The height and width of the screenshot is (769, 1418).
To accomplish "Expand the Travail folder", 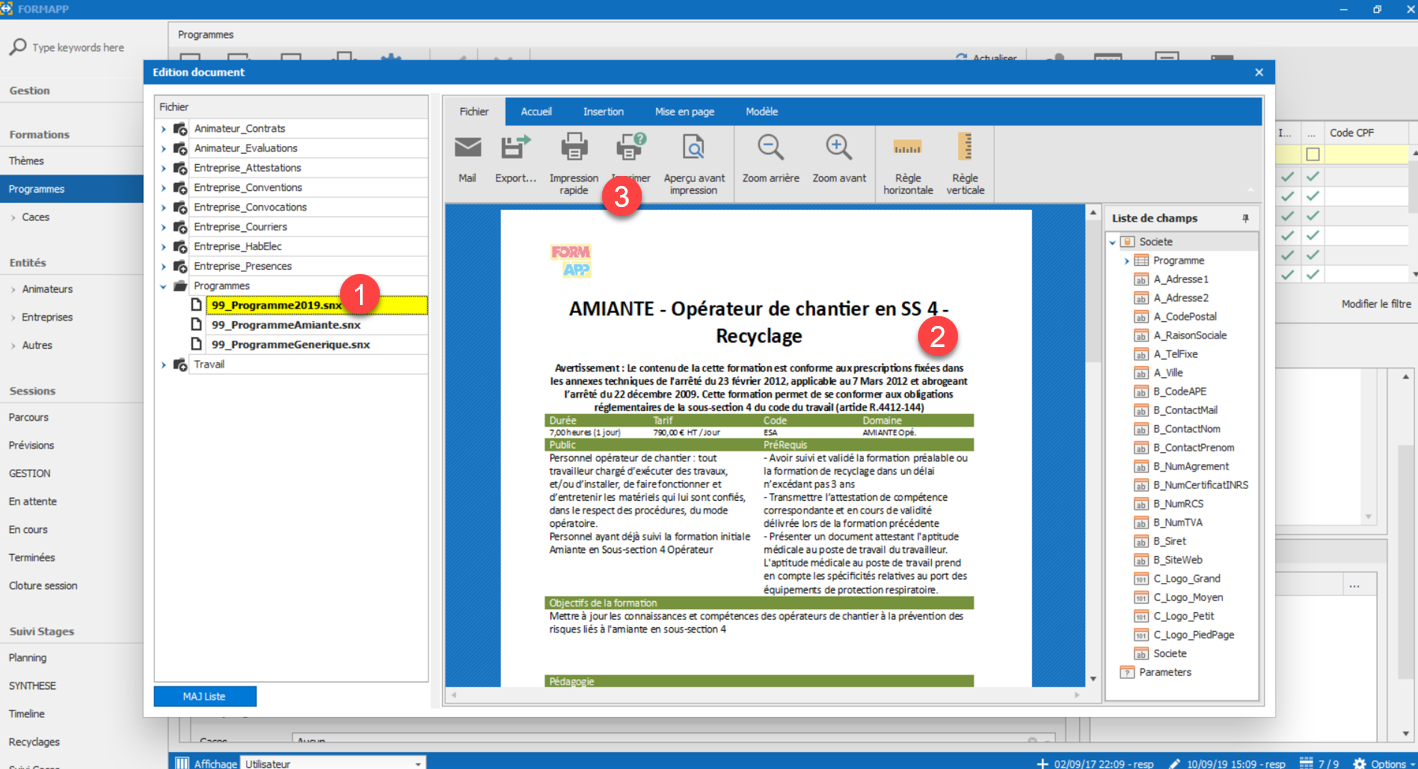I will click(x=164, y=365).
